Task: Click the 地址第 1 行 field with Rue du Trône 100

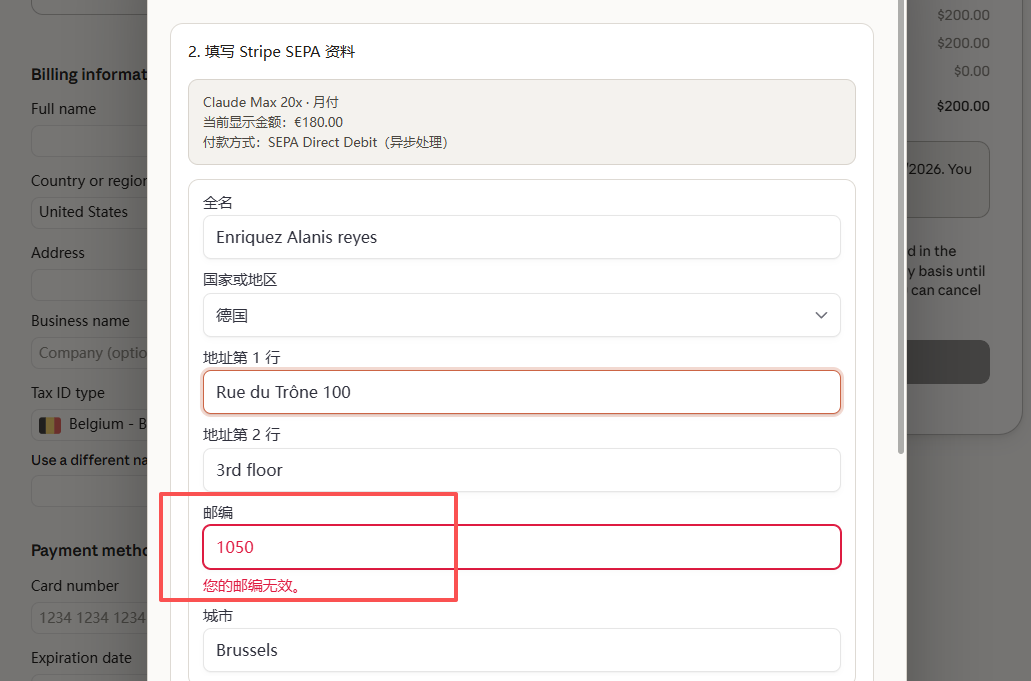Action: [x=521, y=392]
